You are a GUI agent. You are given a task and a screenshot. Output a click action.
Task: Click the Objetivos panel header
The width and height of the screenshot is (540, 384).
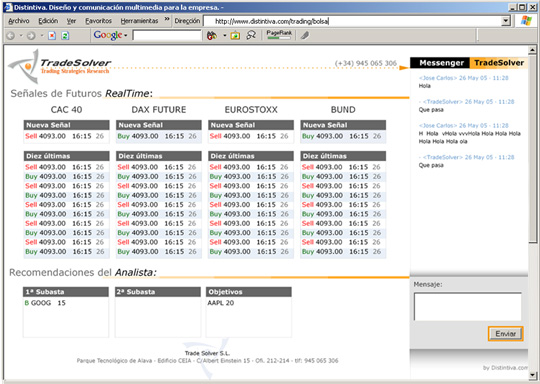[x=249, y=292]
